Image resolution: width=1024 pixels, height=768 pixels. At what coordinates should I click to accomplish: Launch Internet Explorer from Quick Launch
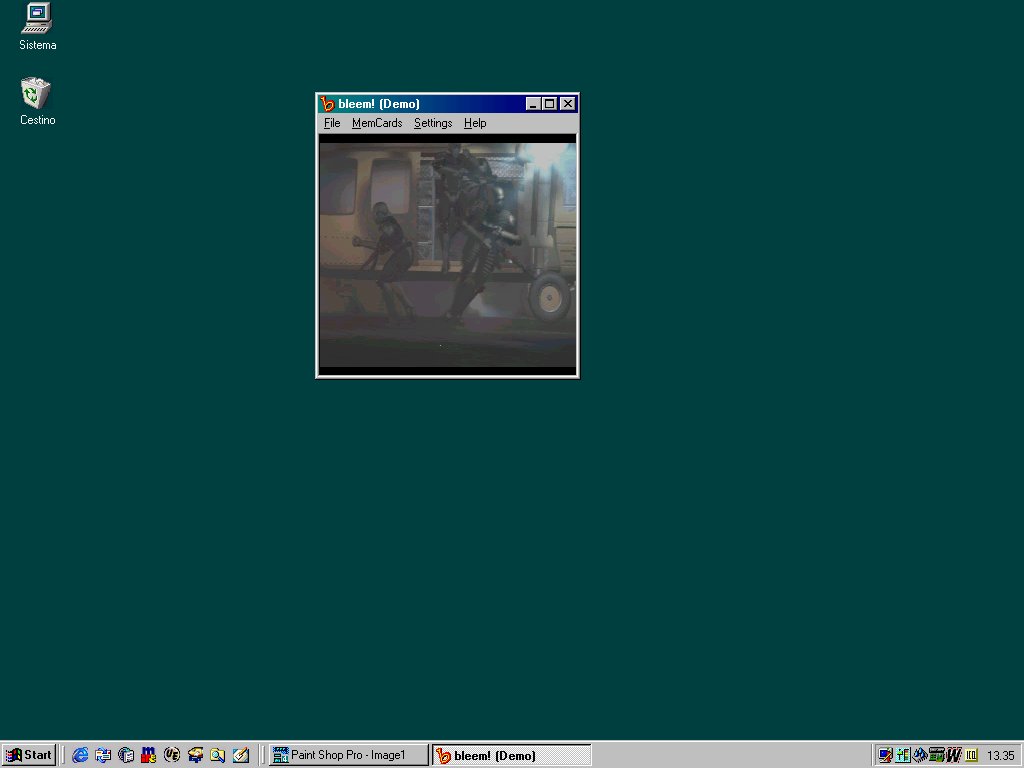(80, 755)
